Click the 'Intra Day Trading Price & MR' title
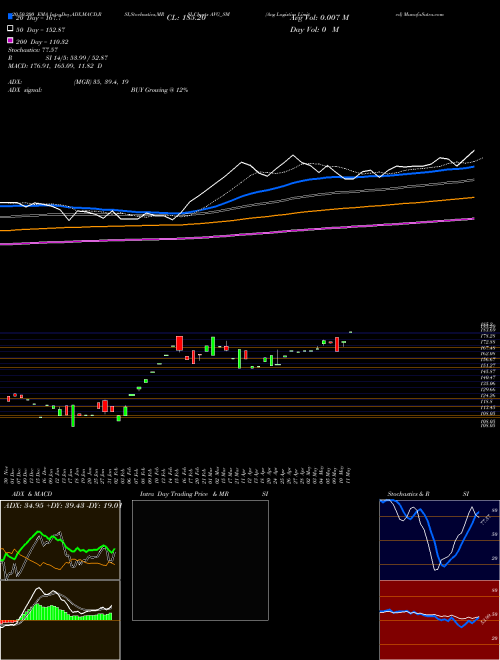The image size is (500, 660). pyautogui.click(x=184, y=494)
